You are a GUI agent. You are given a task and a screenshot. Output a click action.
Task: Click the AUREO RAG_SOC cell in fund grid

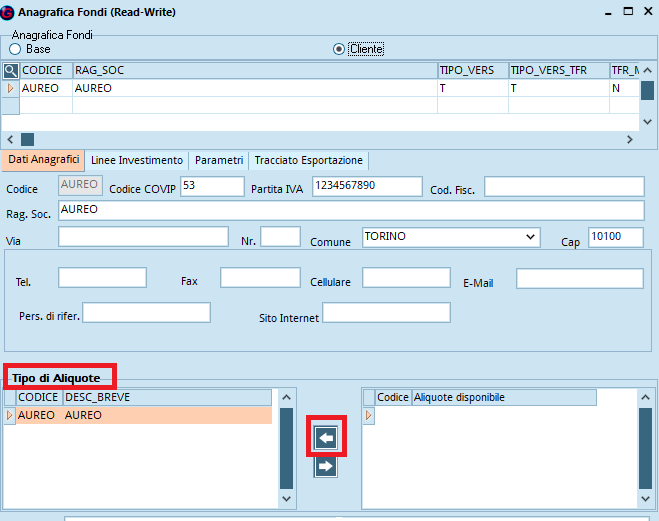(x=255, y=88)
